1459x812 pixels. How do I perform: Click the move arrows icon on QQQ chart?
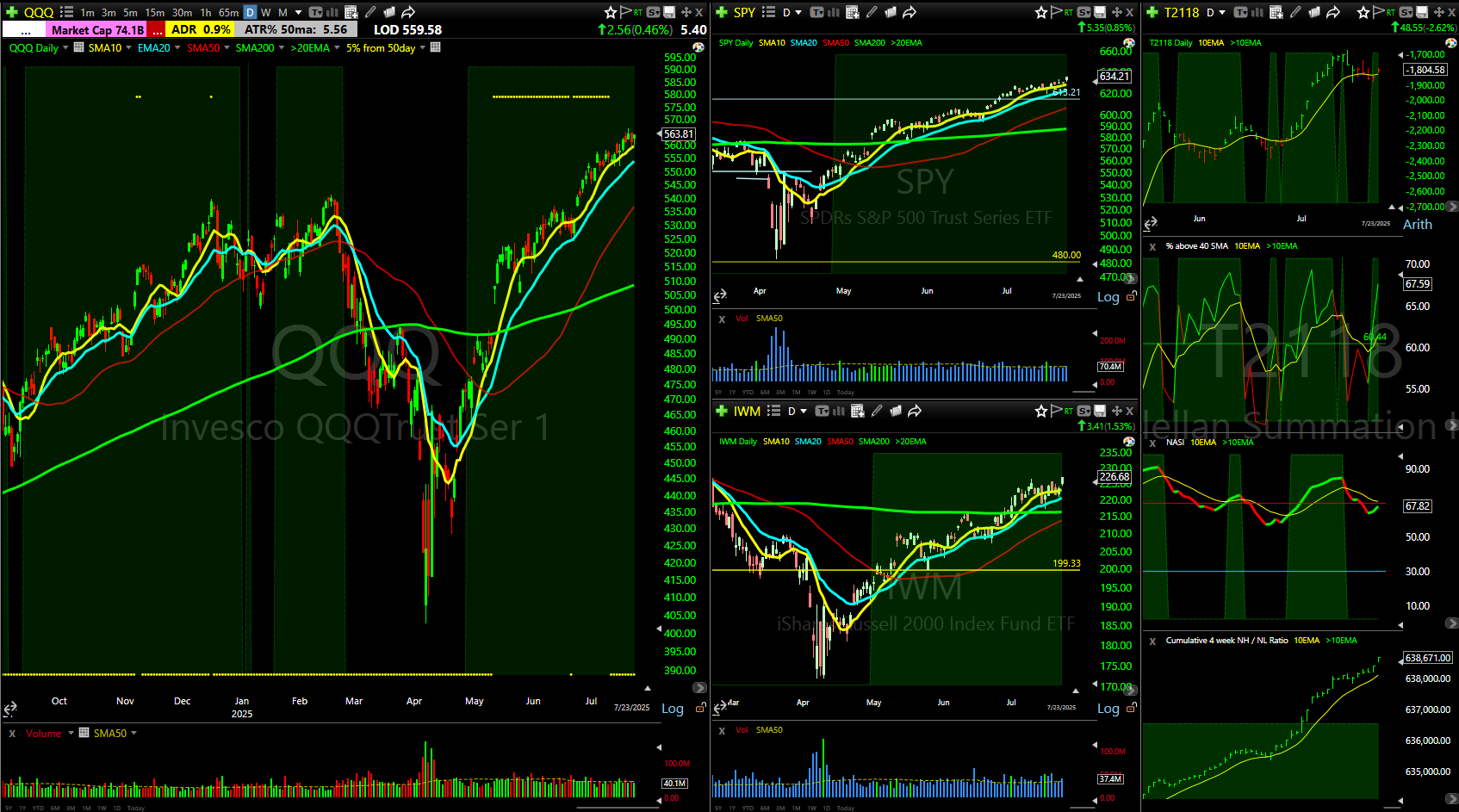click(x=686, y=12)
